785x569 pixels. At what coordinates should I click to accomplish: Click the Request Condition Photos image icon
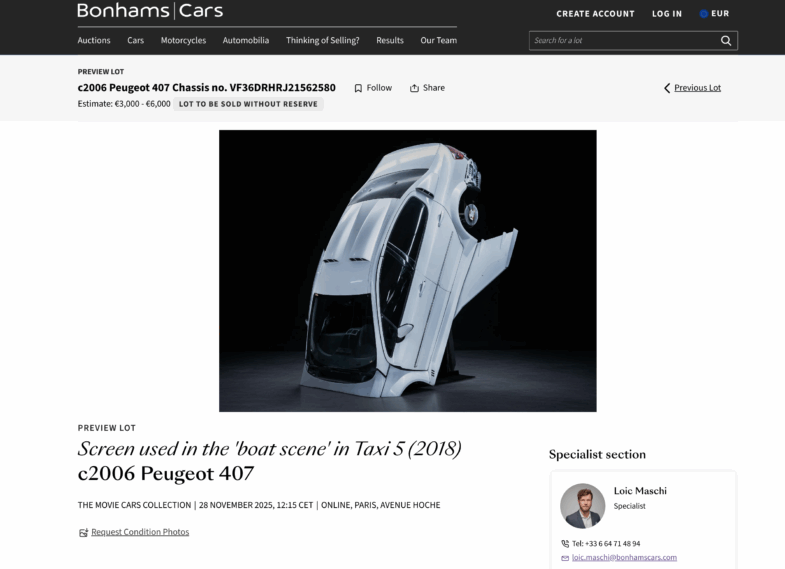83,532
